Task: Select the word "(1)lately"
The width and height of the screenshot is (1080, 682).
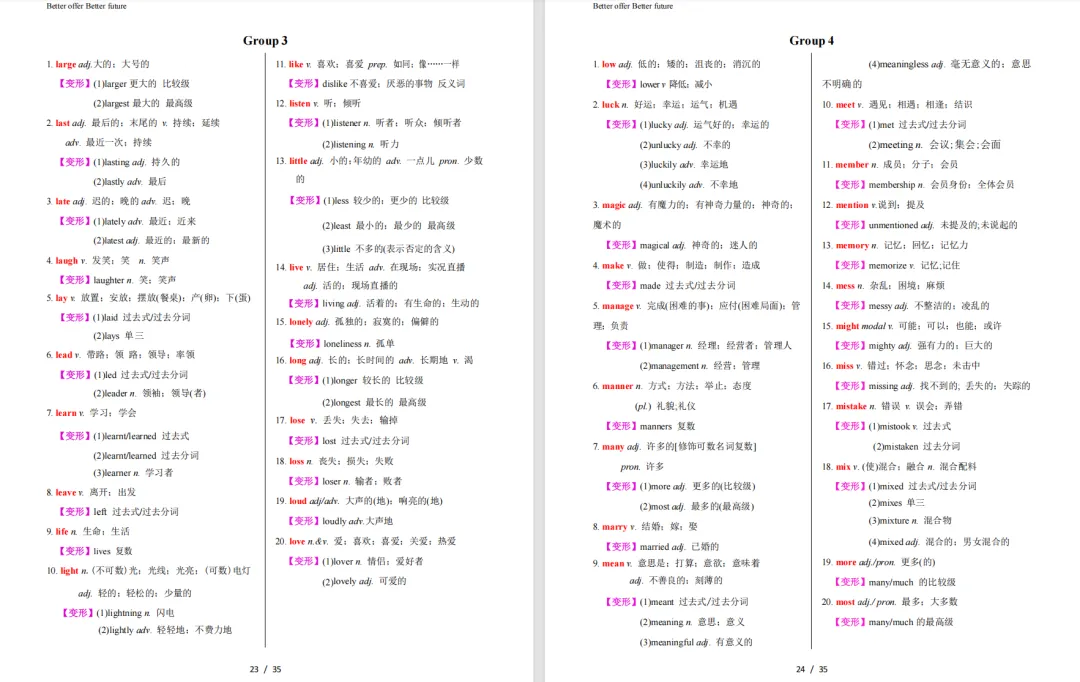Action: click(110, 221)
